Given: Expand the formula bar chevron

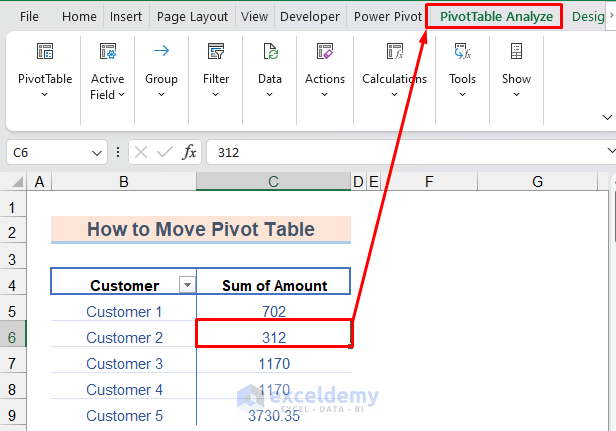Looking at the screenshot, I should pyautogui.click(x=610, y=152).
